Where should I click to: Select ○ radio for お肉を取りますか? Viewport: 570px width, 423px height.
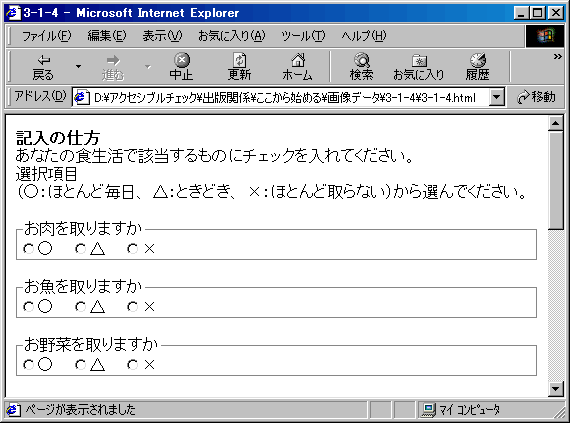point(28,249)
